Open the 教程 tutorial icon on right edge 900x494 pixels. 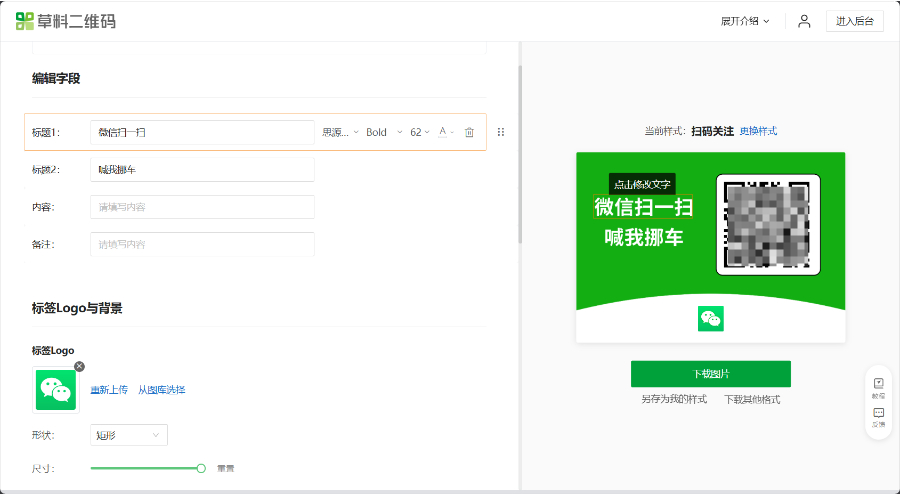(878, 387)
